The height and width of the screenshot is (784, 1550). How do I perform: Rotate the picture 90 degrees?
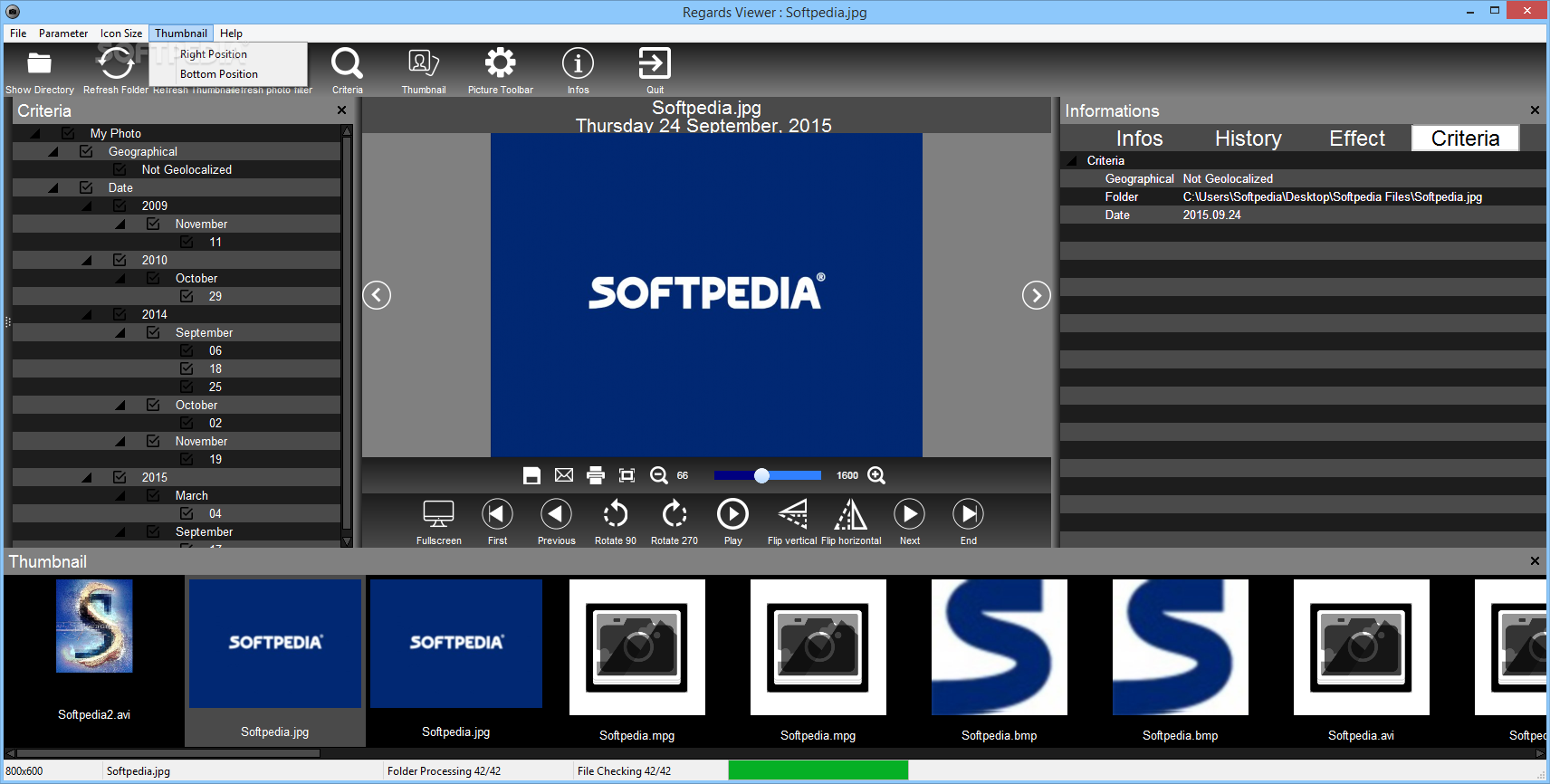(616, 514)
